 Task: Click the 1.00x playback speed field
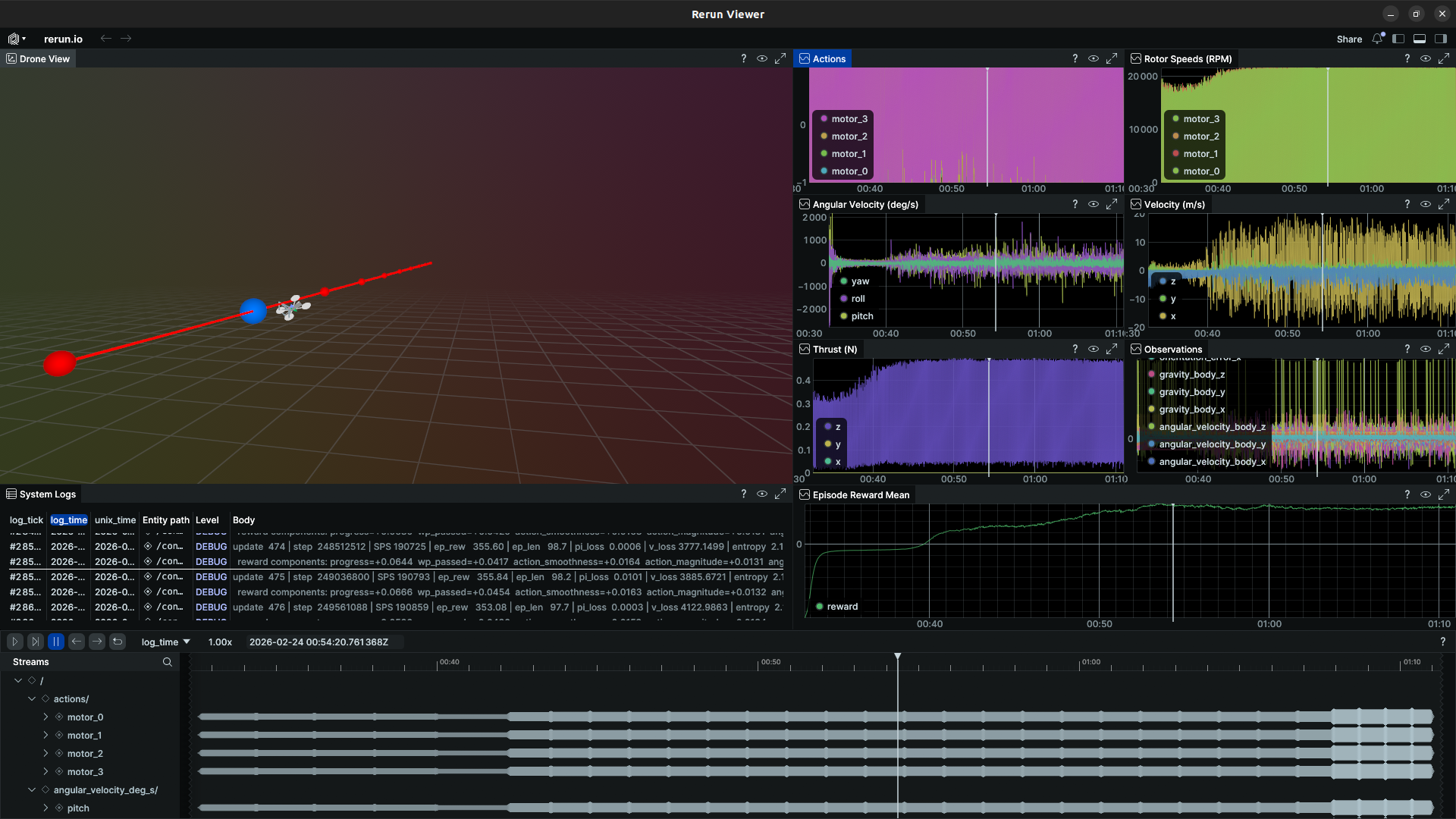click(x=220, y=642)
